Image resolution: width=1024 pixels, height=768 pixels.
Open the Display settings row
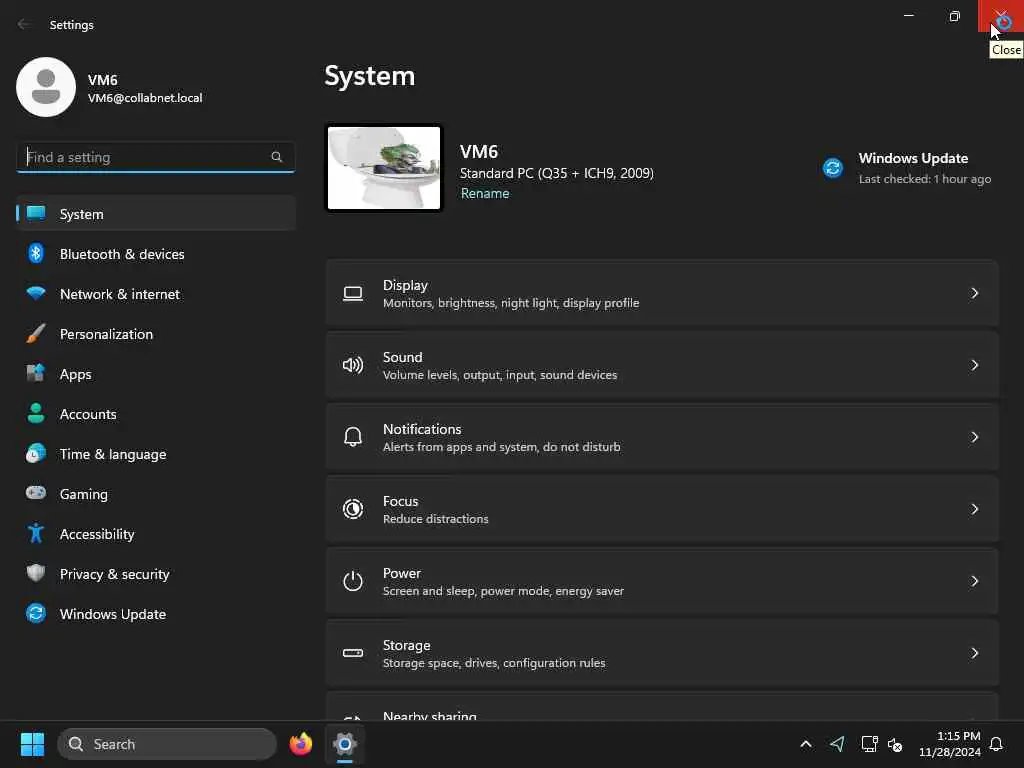click(x=662, y=293)
